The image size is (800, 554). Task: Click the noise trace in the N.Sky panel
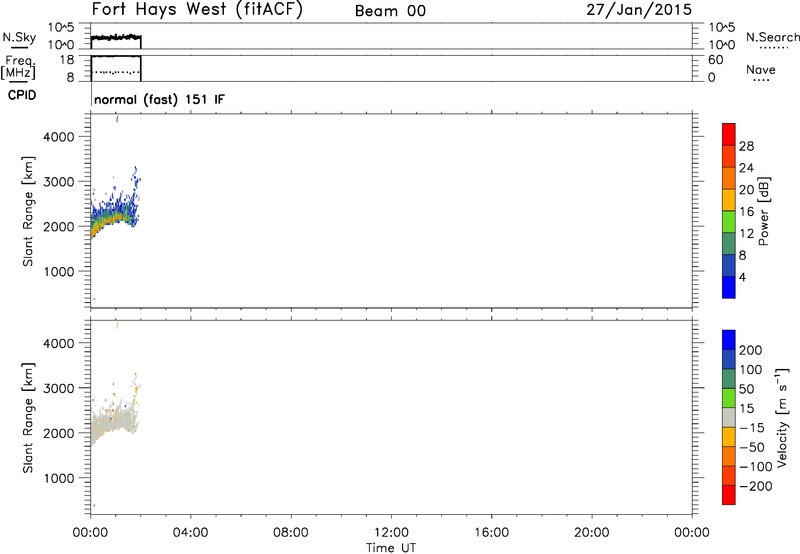tap(116, 38)
